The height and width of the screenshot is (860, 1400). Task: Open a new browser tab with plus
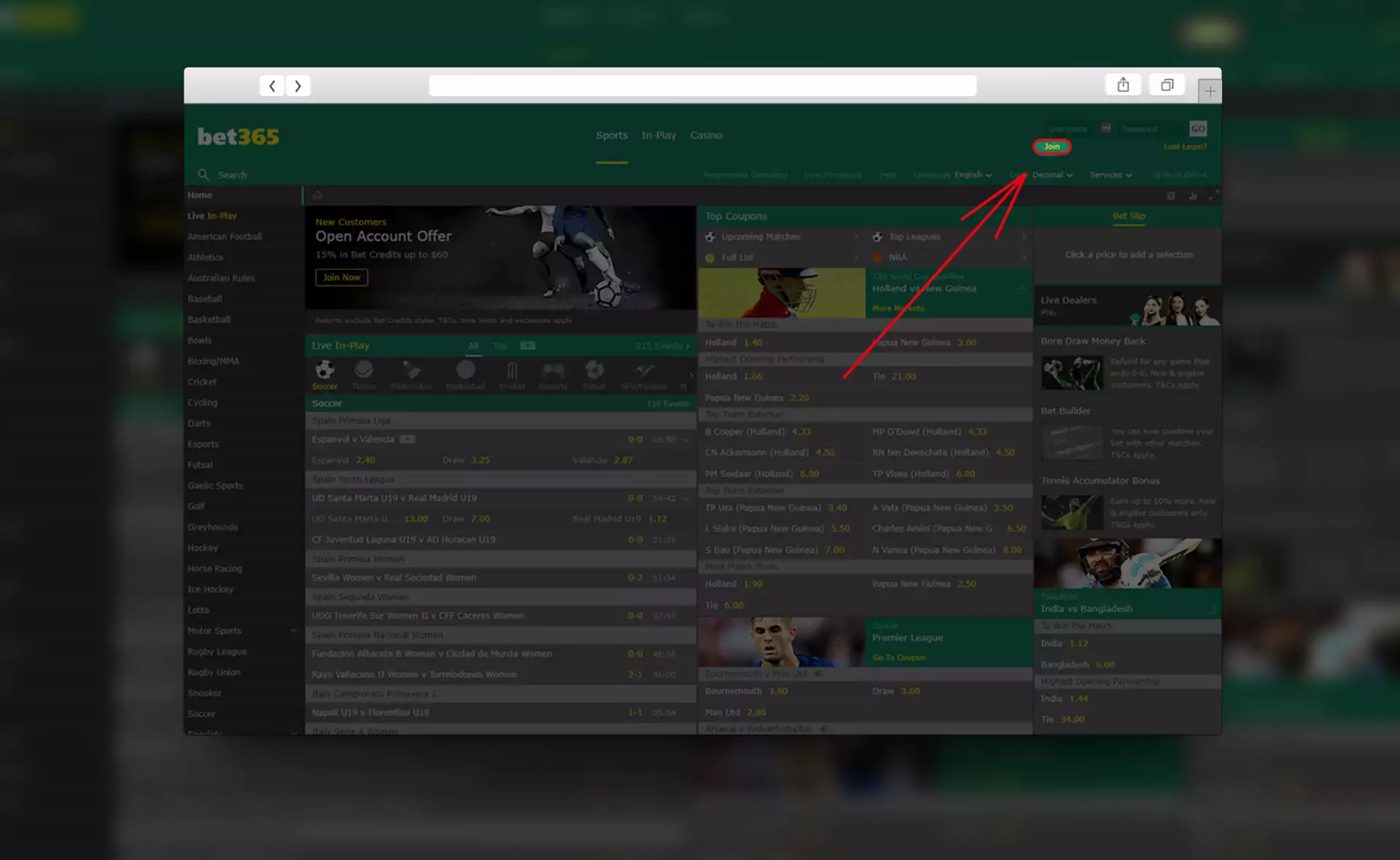(x=1210, y=91)
